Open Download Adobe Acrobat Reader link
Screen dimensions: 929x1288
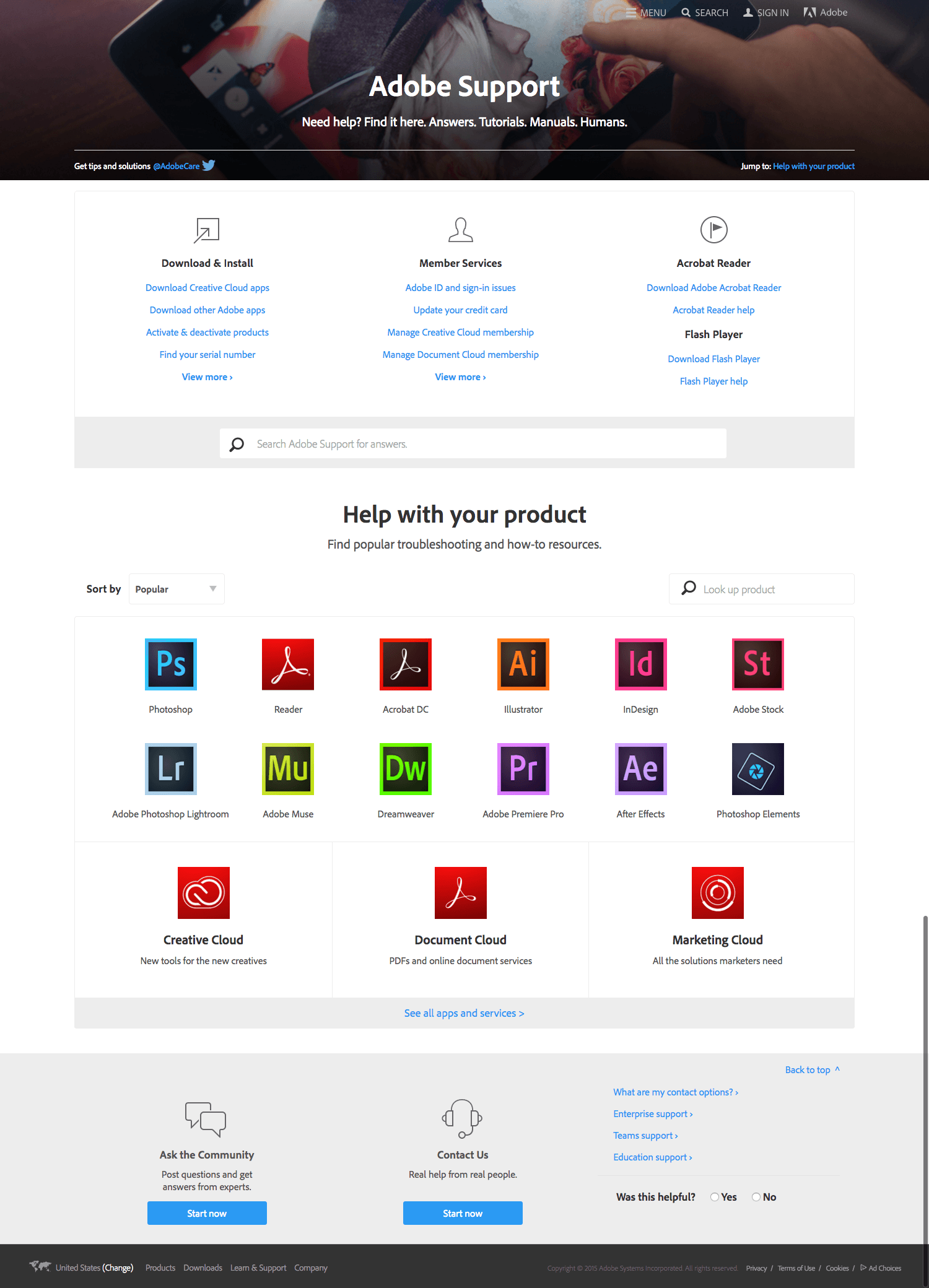[714, 288]
